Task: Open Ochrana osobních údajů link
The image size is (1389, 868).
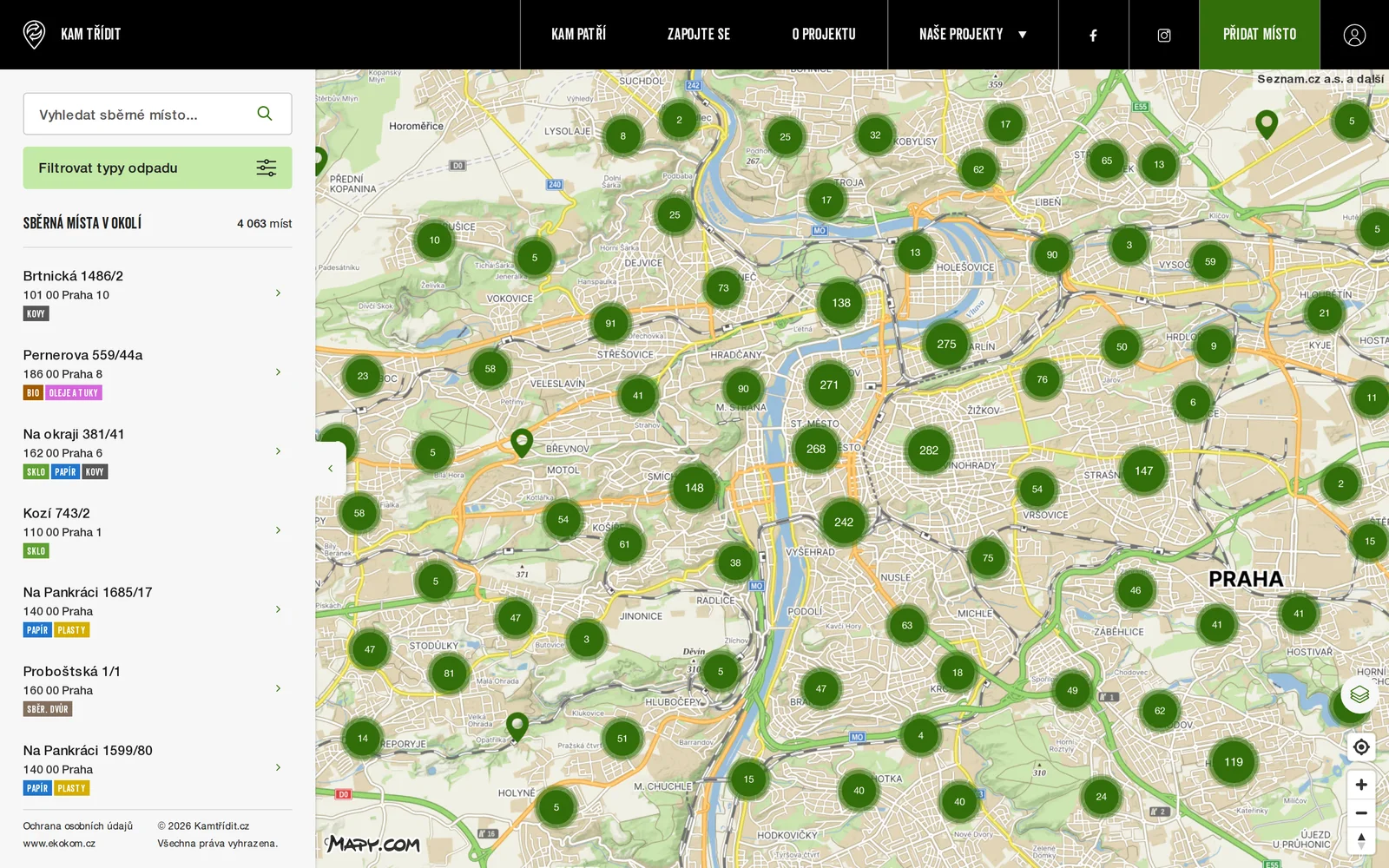Action: [x=78, y=826]
